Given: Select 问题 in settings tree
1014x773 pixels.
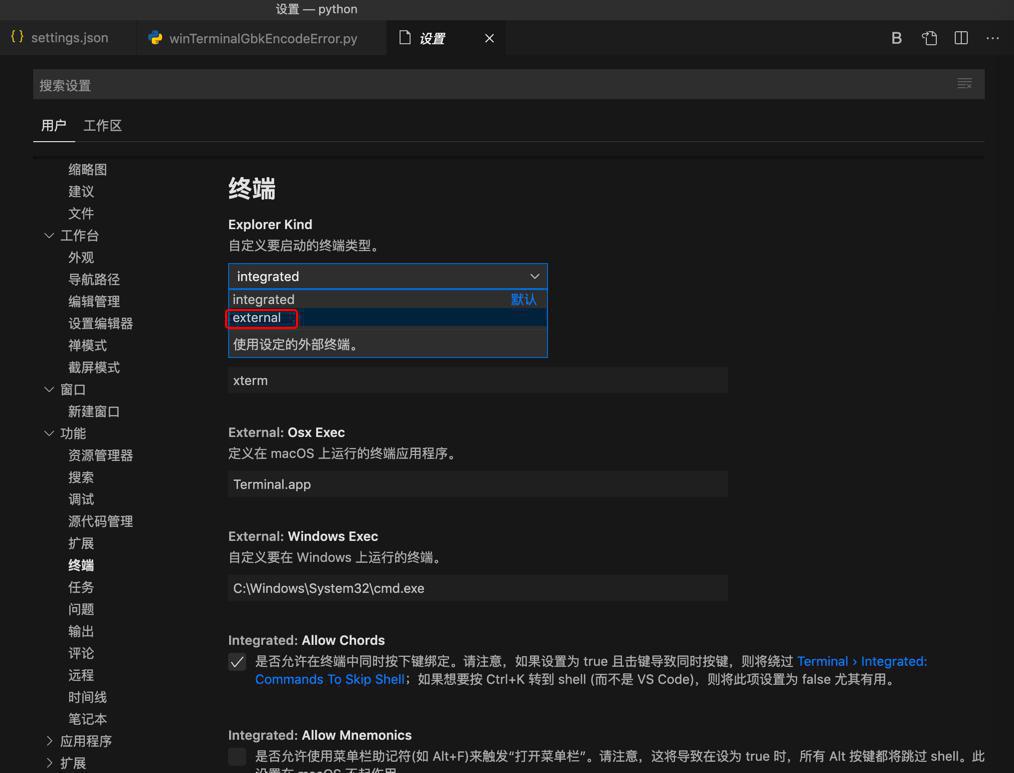Looking at the screenshot, I should coord(81,609).
